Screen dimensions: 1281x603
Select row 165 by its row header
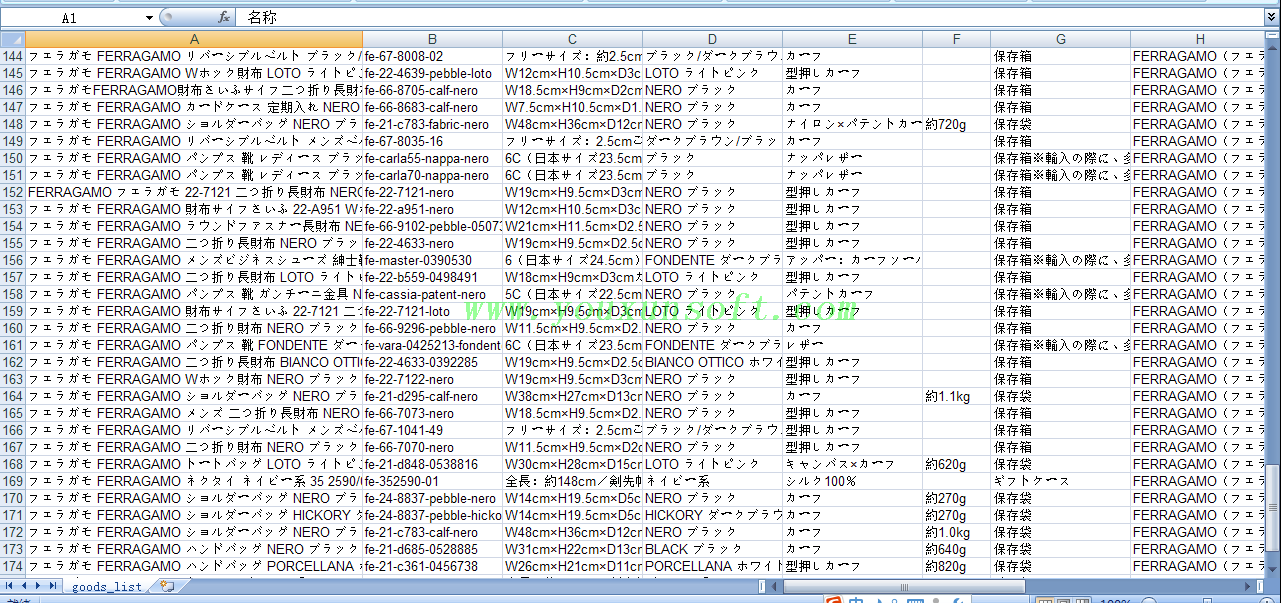pos(13,413)
